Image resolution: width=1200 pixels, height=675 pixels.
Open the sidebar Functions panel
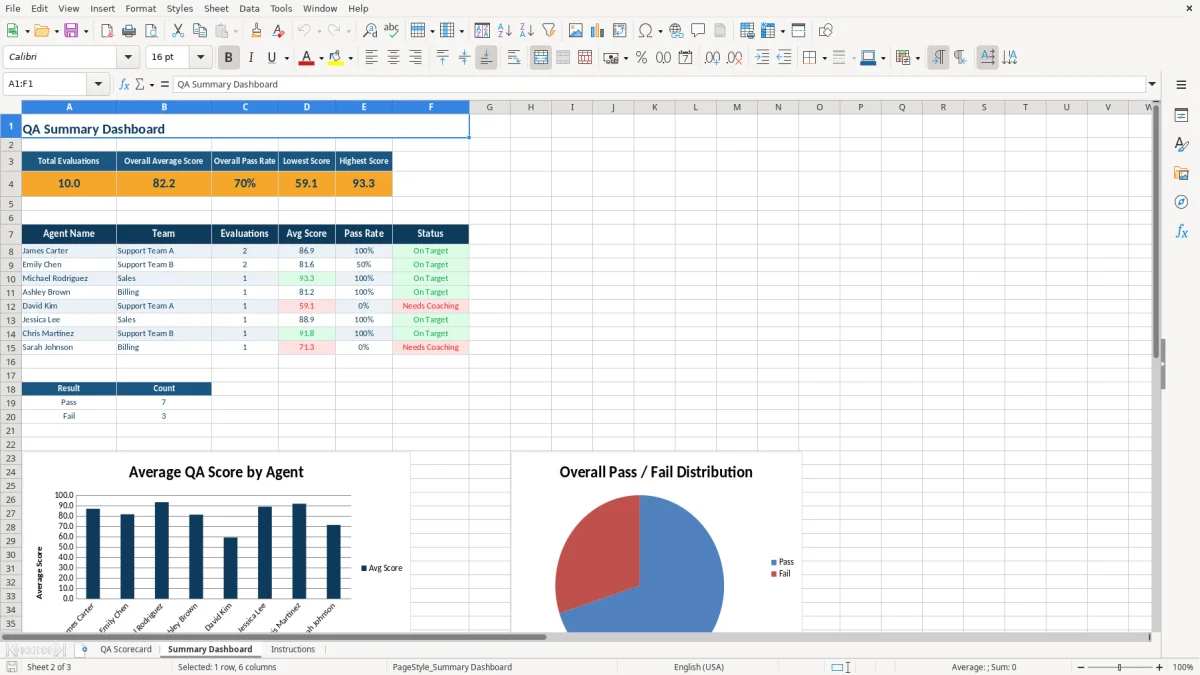[1181, 231]
